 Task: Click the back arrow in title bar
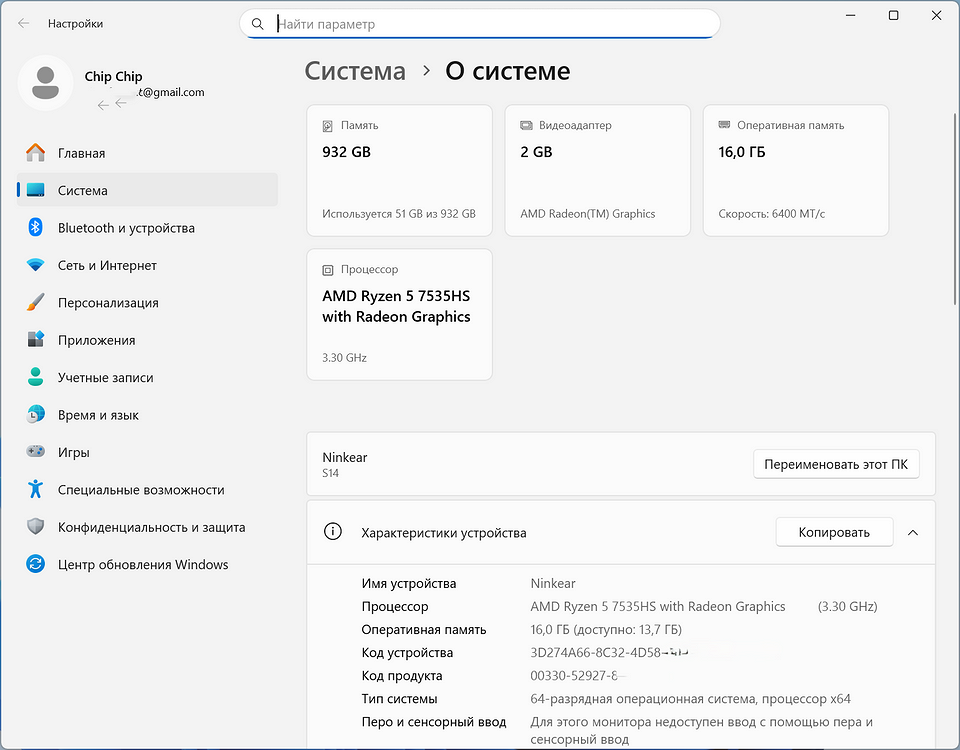[24, 23]
